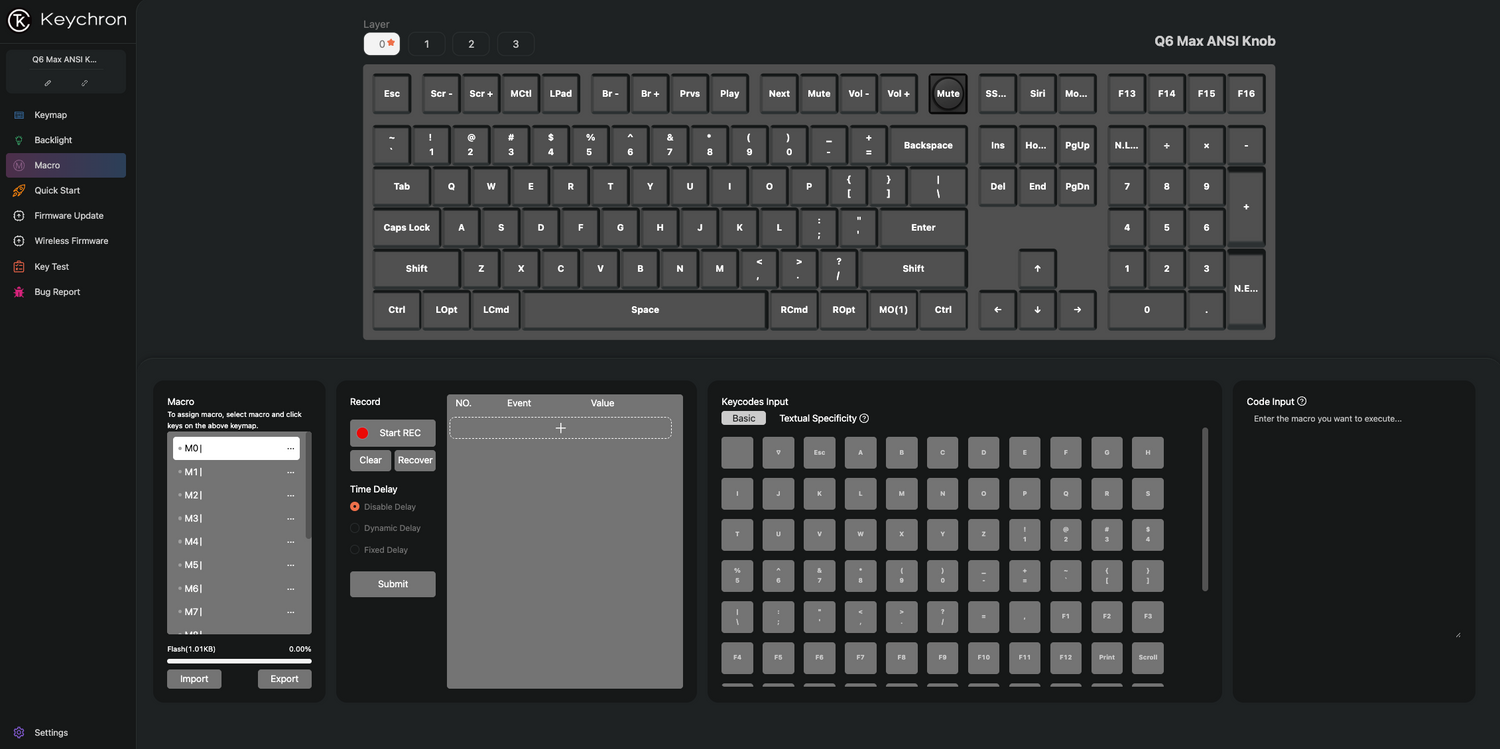The width and height of the screenshot is (1500, 749).
Task: Choose the Disable Delay radio option
Action: coord(355,507)
